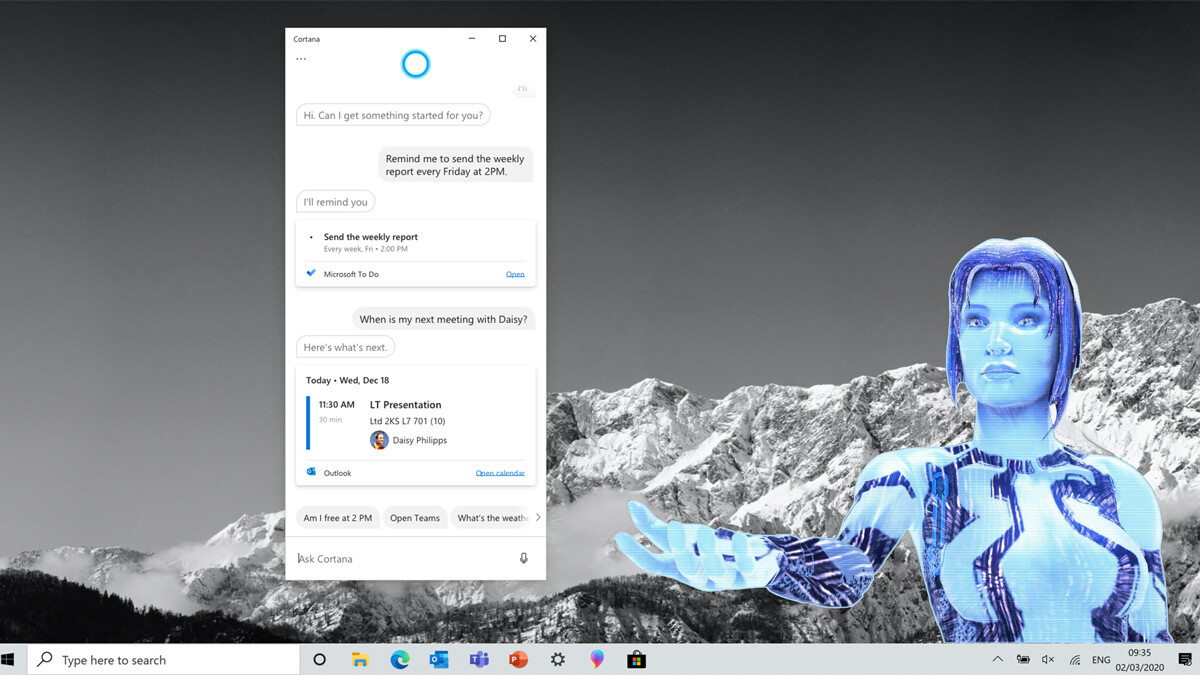The height and width of the screenshot is (675, 1200).
Task: Click the Cortana circle logo
Action: pos(415,64)
